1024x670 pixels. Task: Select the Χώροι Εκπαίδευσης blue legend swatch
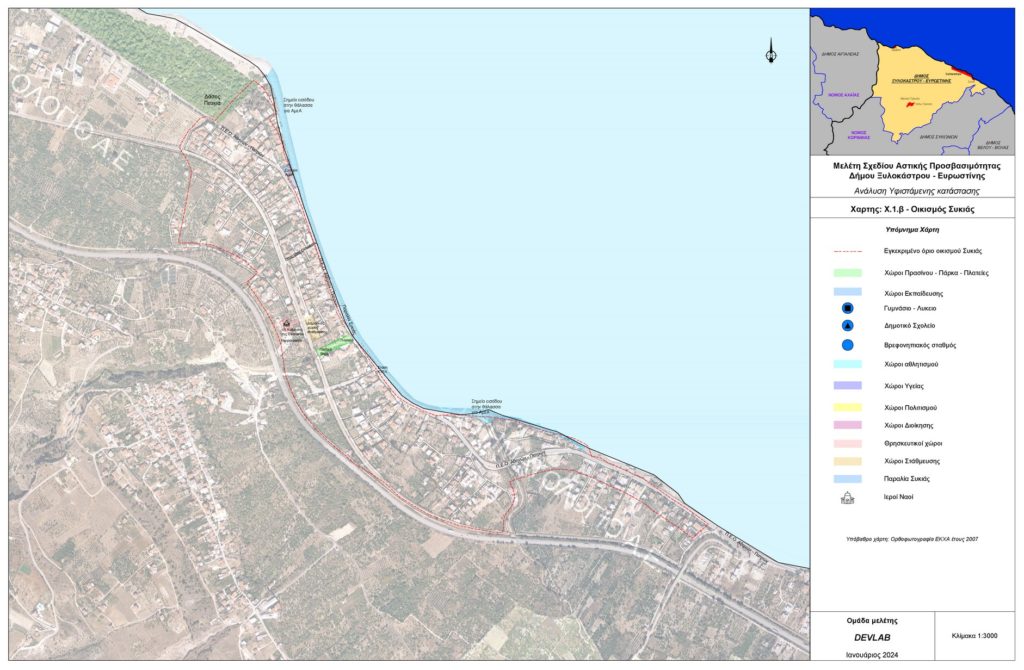(847, 292)
